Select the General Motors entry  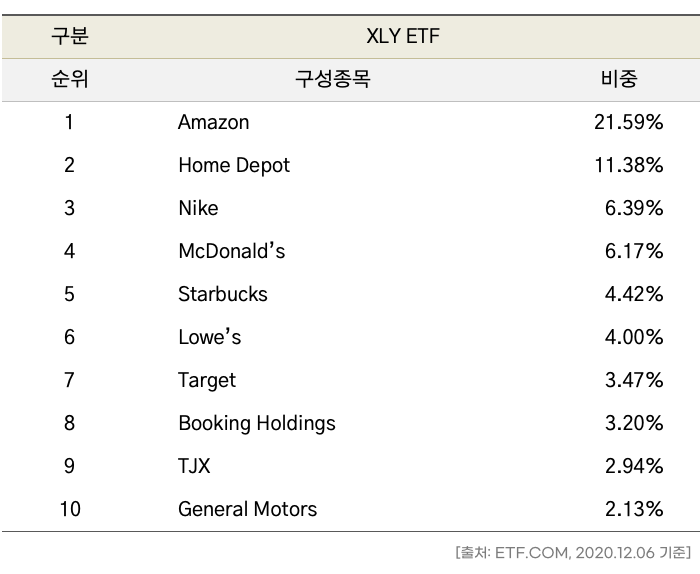pyautogui.click(x=247, y=509)
